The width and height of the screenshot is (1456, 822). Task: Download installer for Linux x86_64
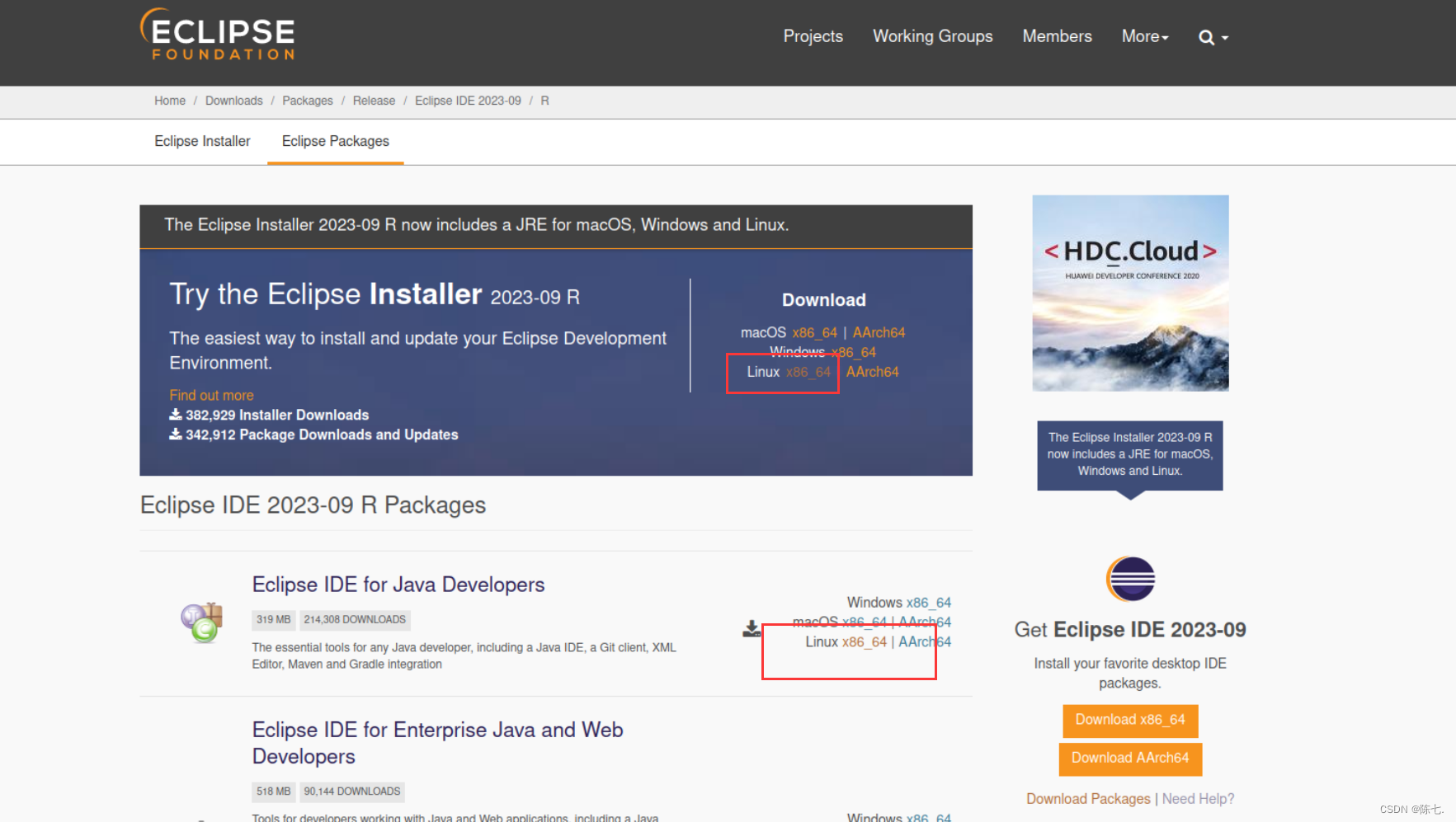(808, 372)
